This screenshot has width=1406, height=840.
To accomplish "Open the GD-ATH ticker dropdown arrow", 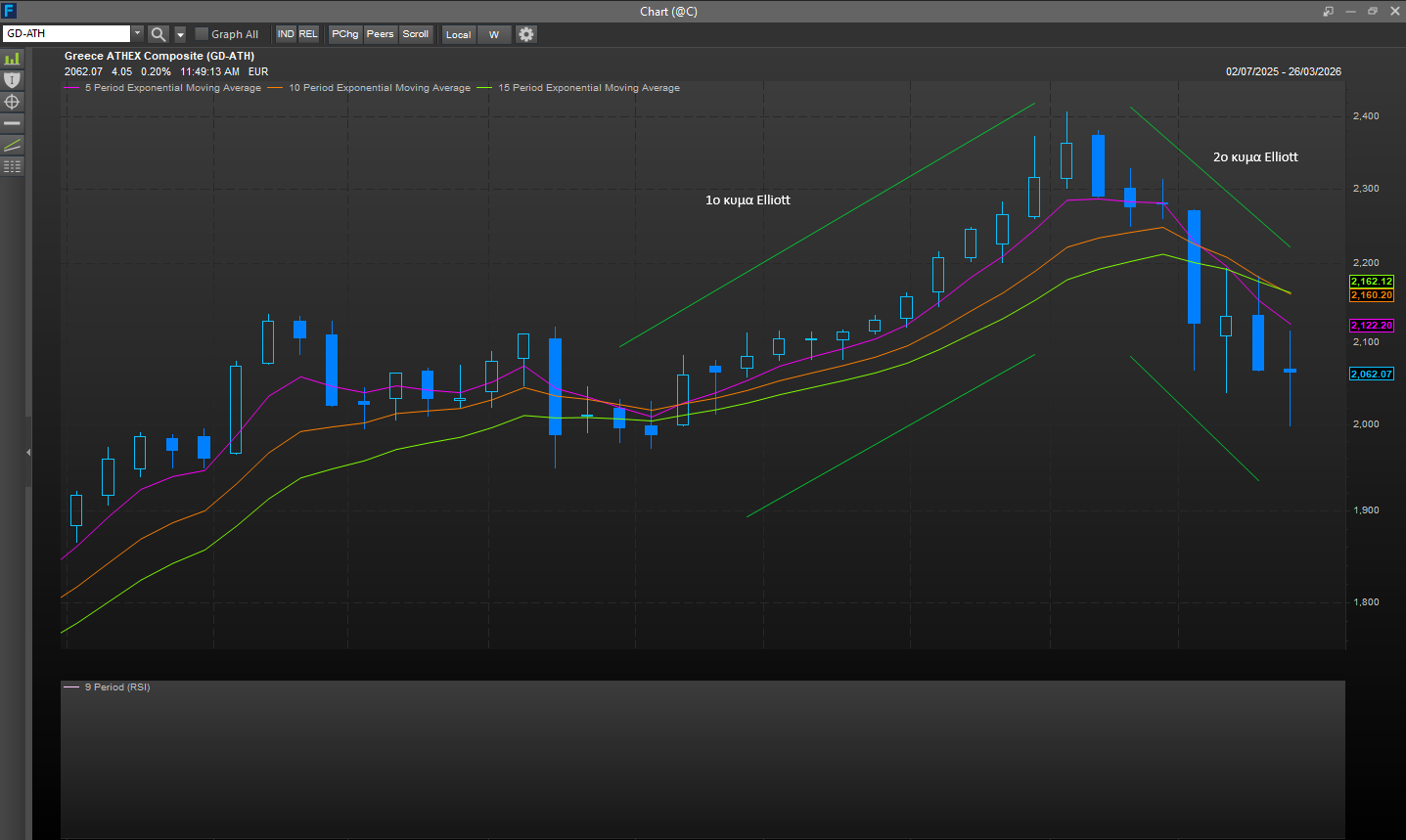I will click(137, 32).
